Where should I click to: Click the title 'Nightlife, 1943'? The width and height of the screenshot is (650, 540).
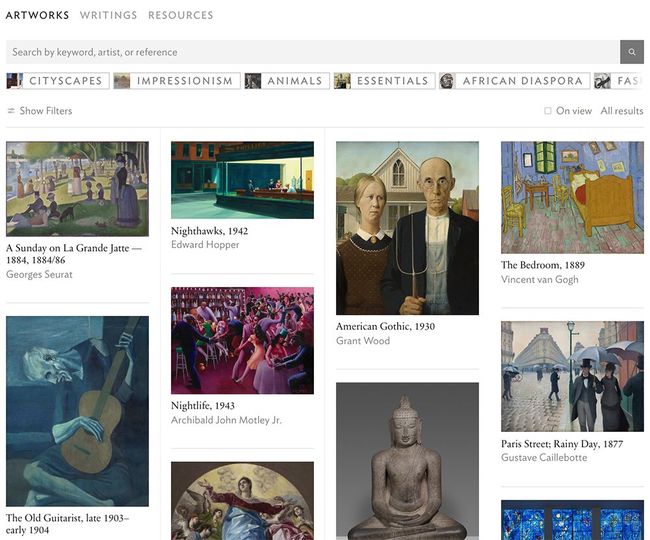(x=203, y=406)
